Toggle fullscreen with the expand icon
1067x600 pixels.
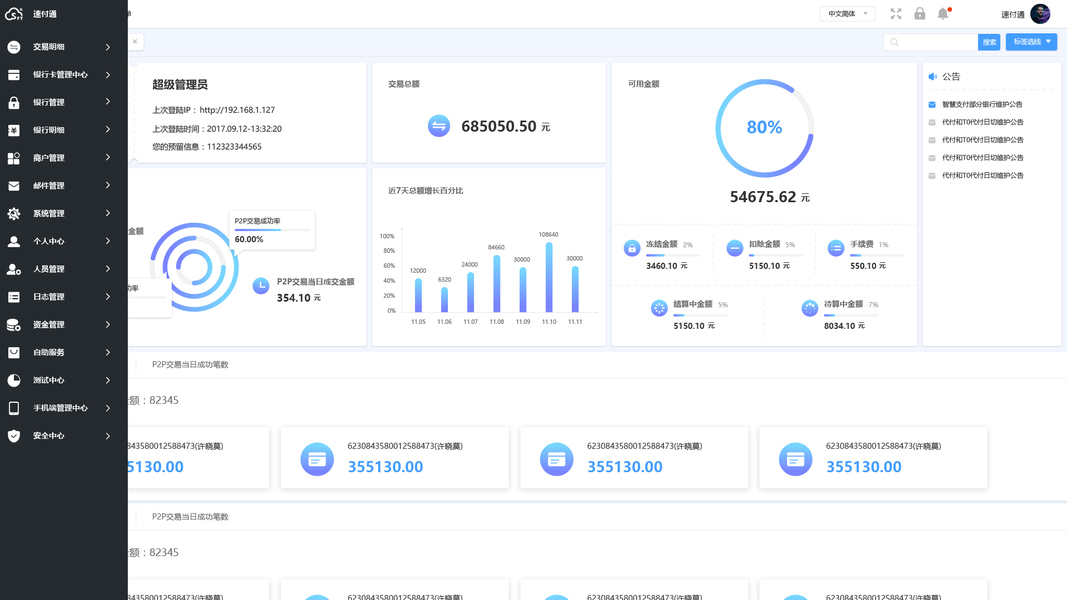(896, 14)
